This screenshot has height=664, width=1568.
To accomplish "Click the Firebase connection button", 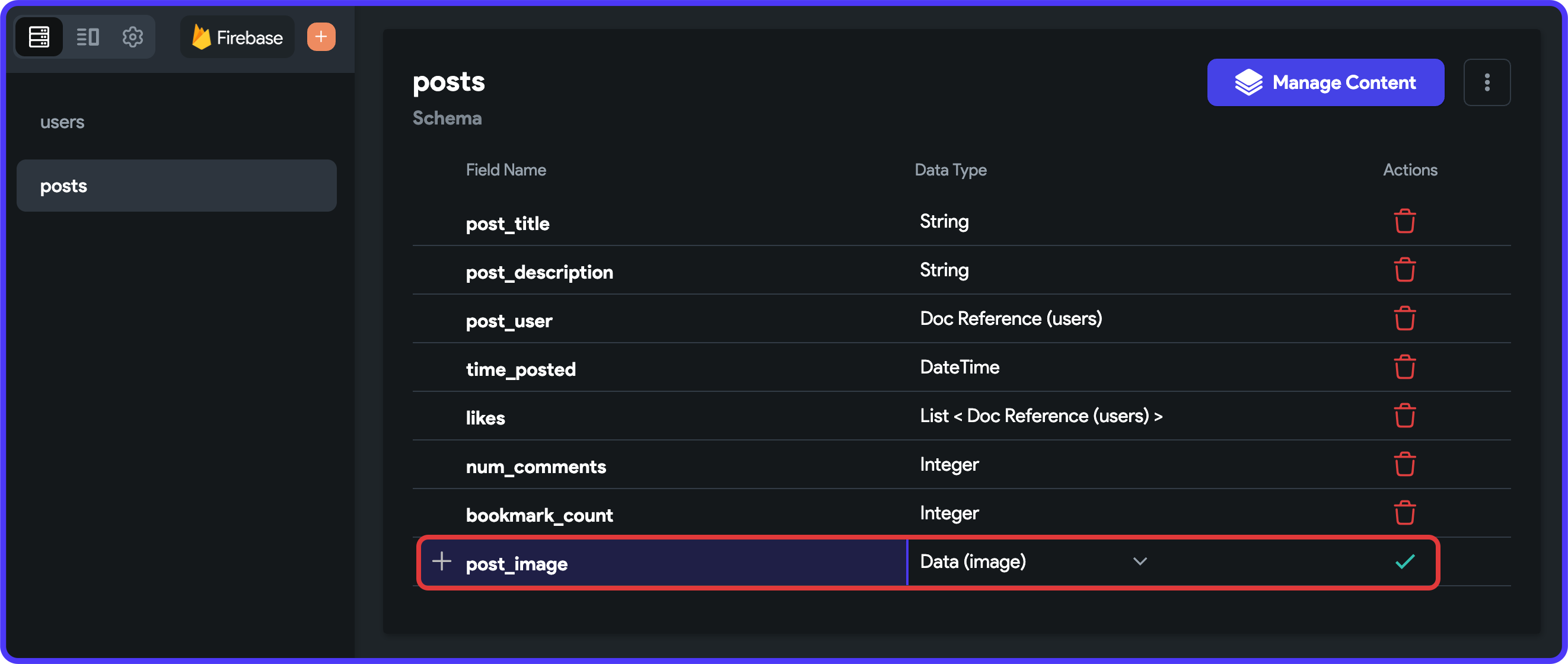I will [x=237, y=37].
